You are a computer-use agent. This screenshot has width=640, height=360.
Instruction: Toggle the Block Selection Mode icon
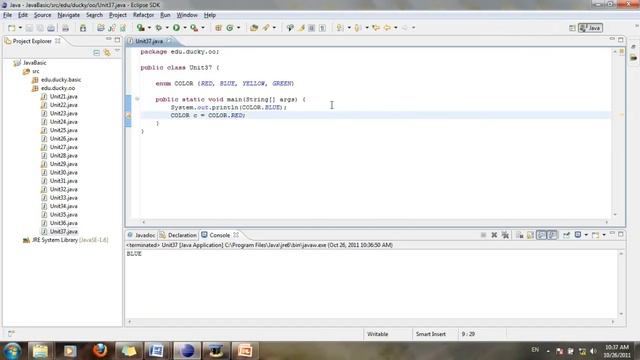(311, 28)
